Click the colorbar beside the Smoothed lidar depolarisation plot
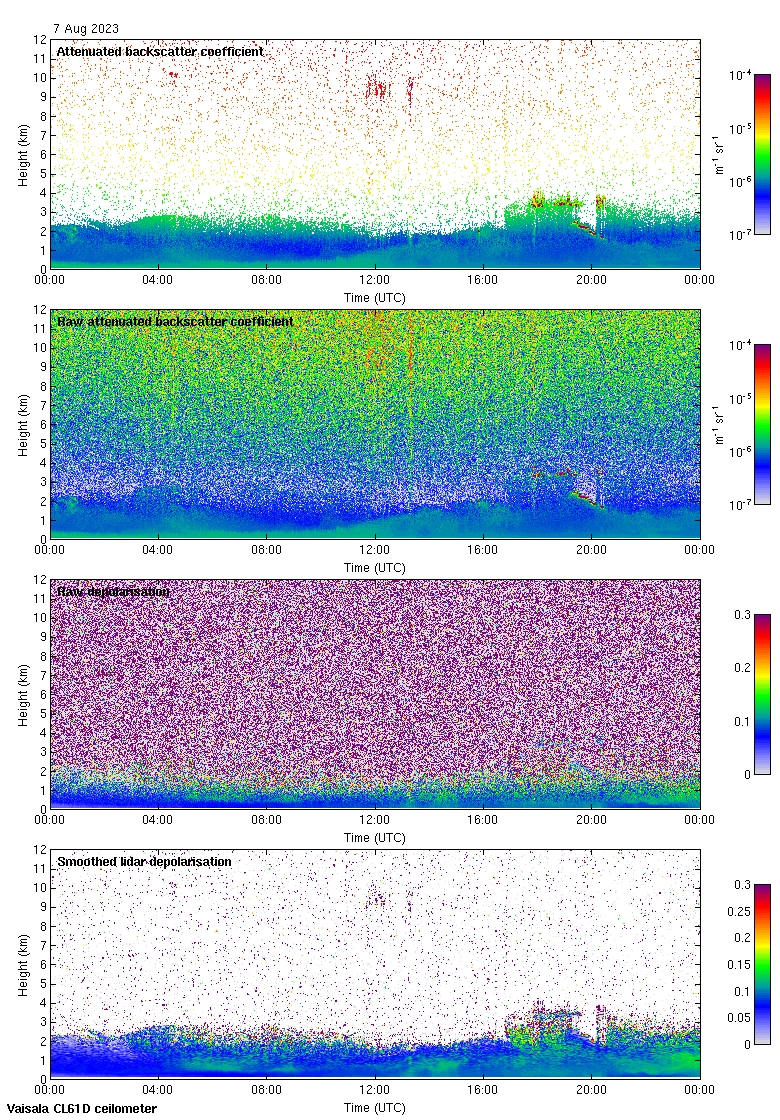The width and height of the screenshot is (780, 1120). click(x=762, y=964)
